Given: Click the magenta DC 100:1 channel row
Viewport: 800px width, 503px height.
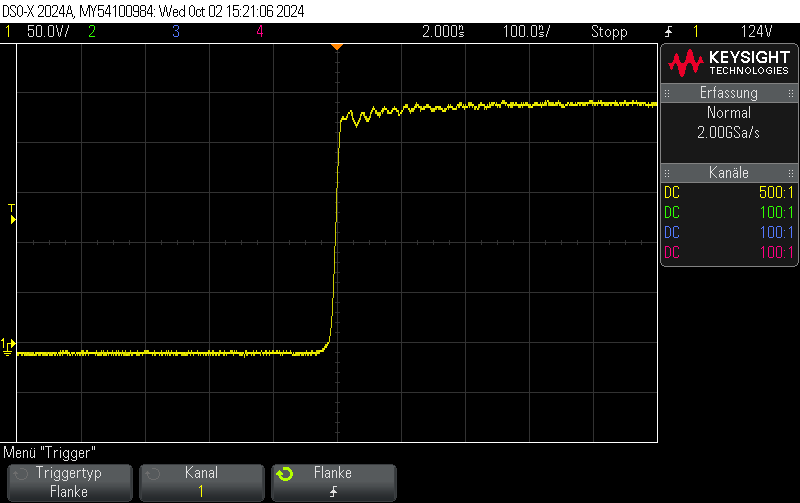Looking at the screenshot, I should (x=729, y=252).
